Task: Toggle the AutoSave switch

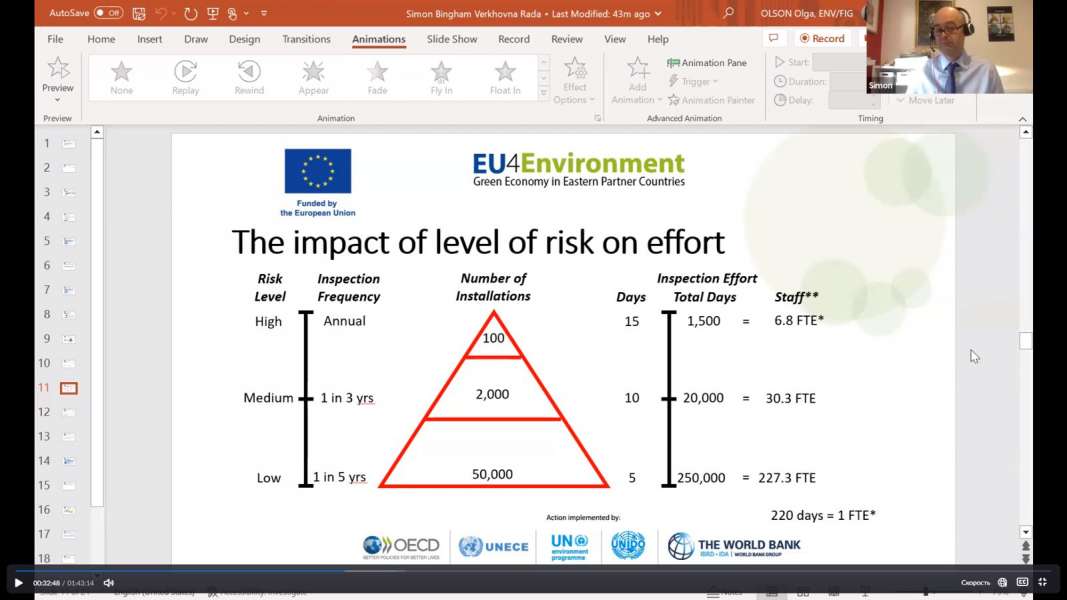Action: click(108, 13)
